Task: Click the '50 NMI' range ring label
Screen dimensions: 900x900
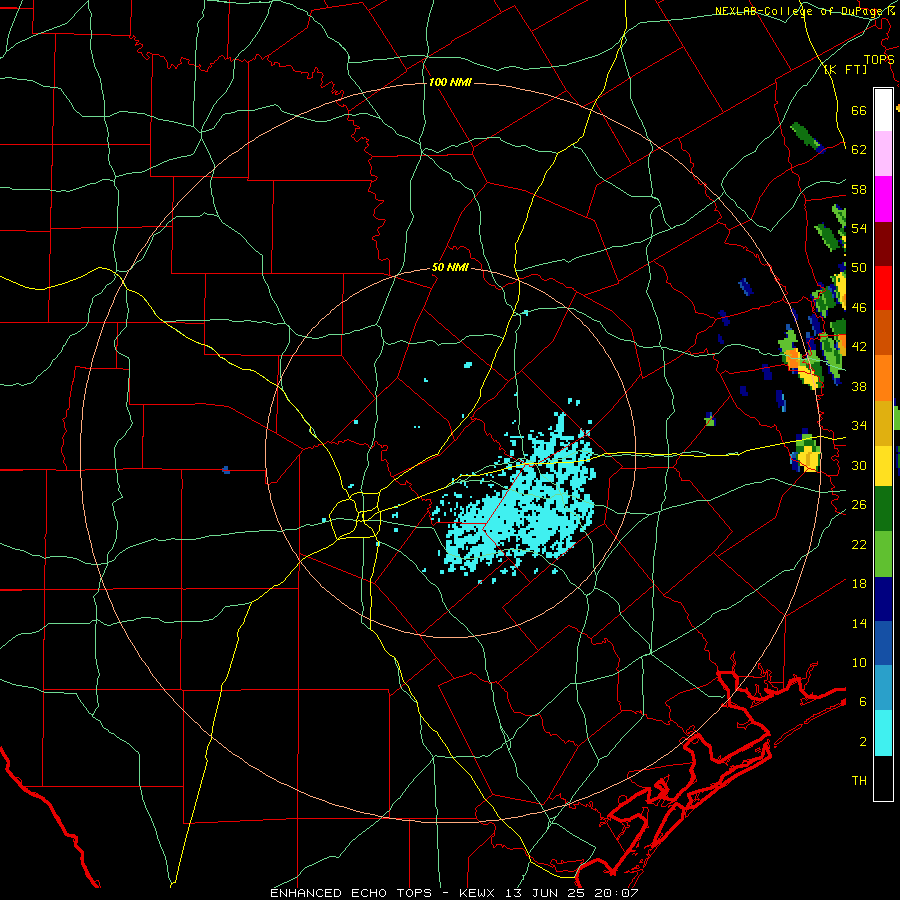Action: pos(450,267)
